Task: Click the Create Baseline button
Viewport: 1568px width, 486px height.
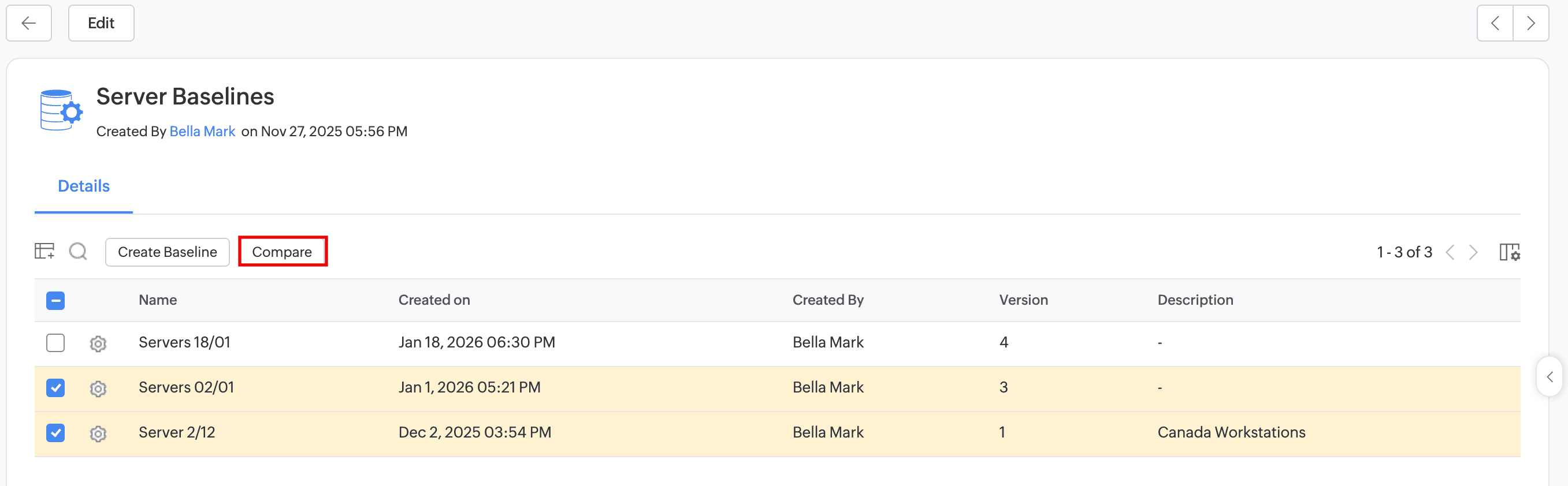Action: coord(168,252)
